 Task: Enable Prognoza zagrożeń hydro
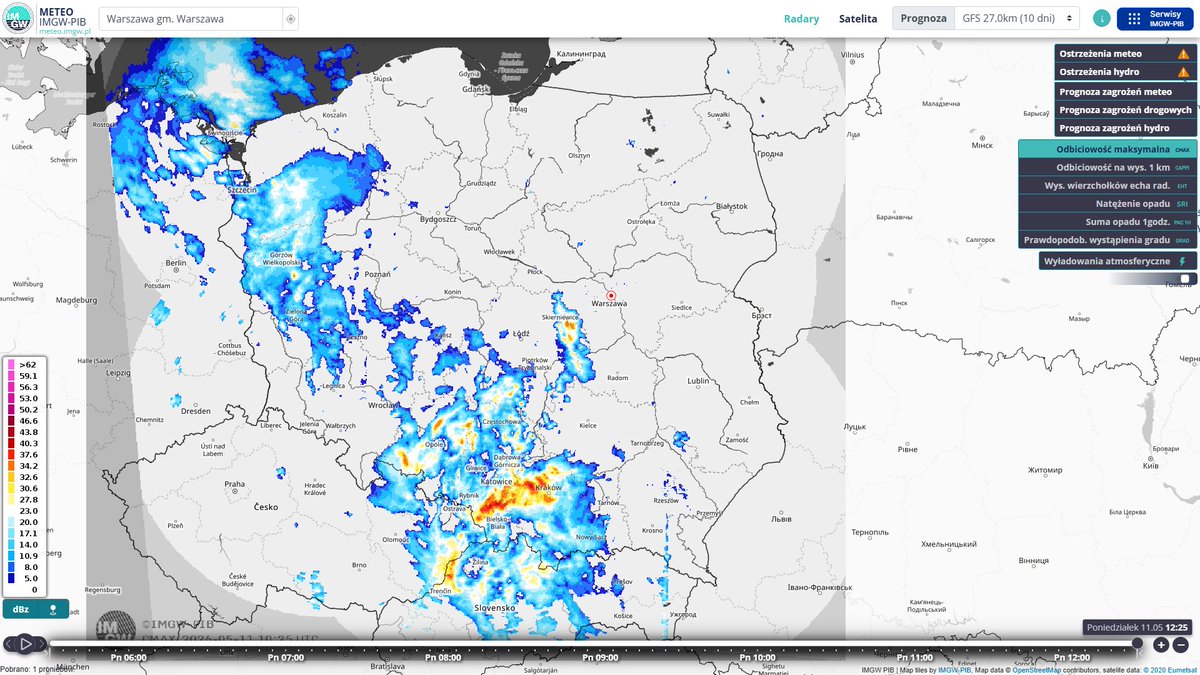(1124, 128)
